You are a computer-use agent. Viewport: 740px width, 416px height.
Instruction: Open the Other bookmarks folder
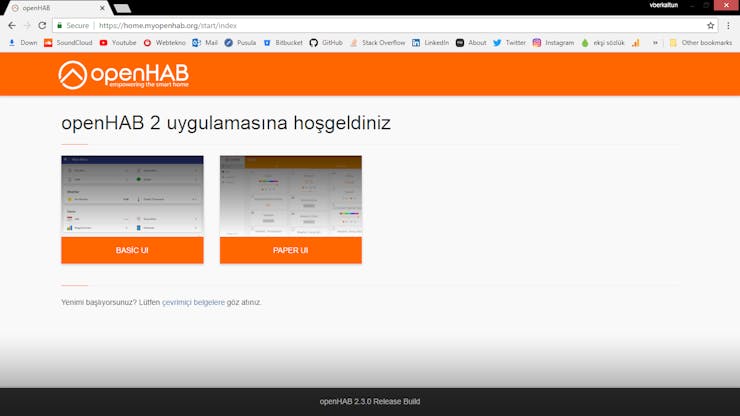(x=701, y=42)
